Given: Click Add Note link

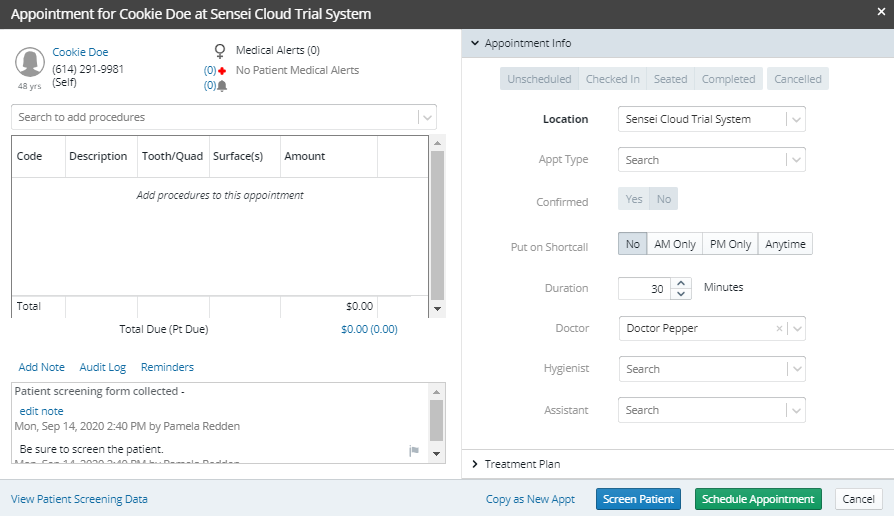Looking at the screenshot, I should (42, 367).
